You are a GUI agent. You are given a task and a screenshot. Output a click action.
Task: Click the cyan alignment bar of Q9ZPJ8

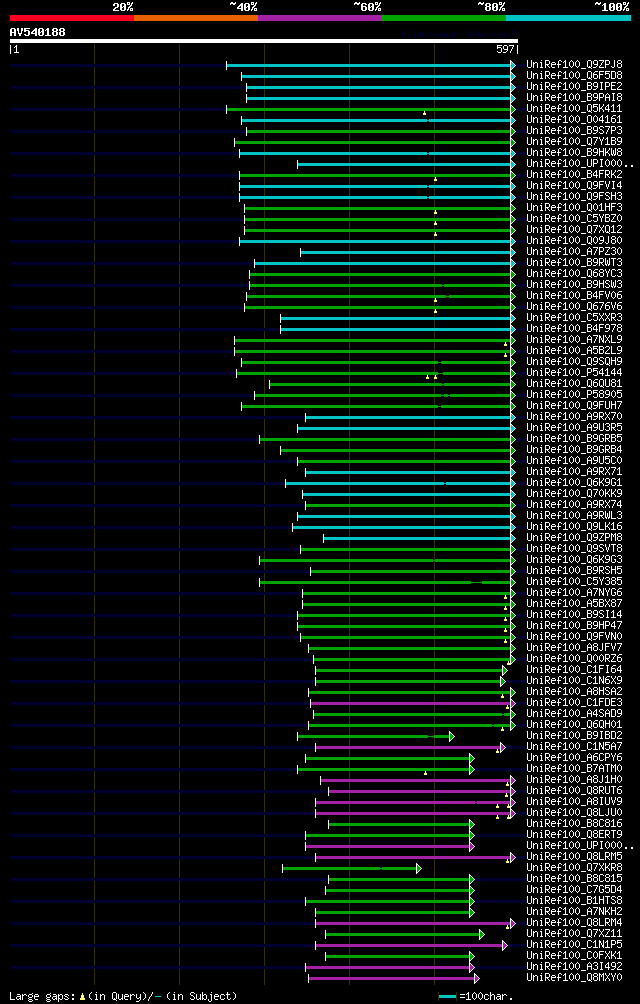371,65
